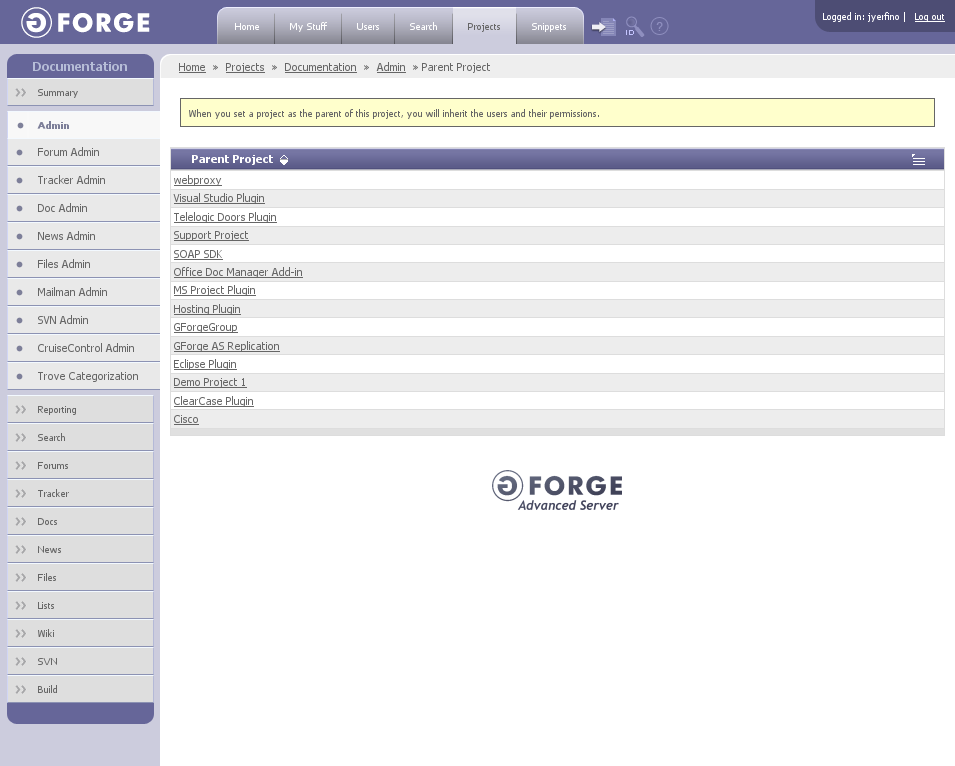The image size is (955, 766).
Task: Open Files Admin in the sidebar
Action: pyautogui.click(x=83, y=264)
